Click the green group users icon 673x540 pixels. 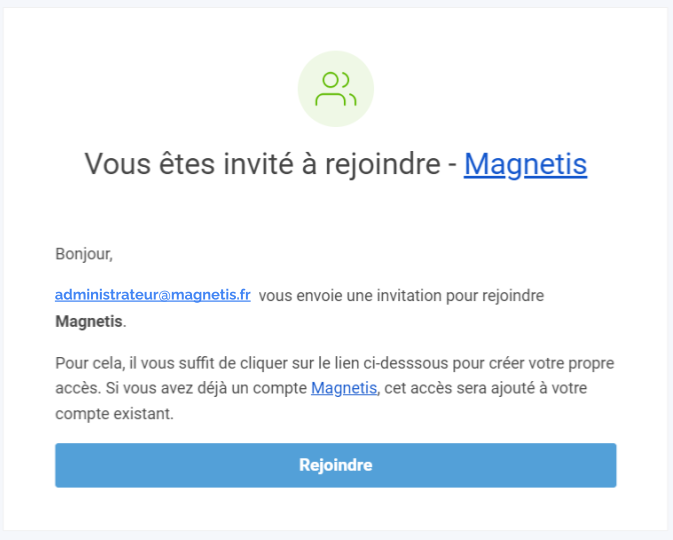pos(336,89)
